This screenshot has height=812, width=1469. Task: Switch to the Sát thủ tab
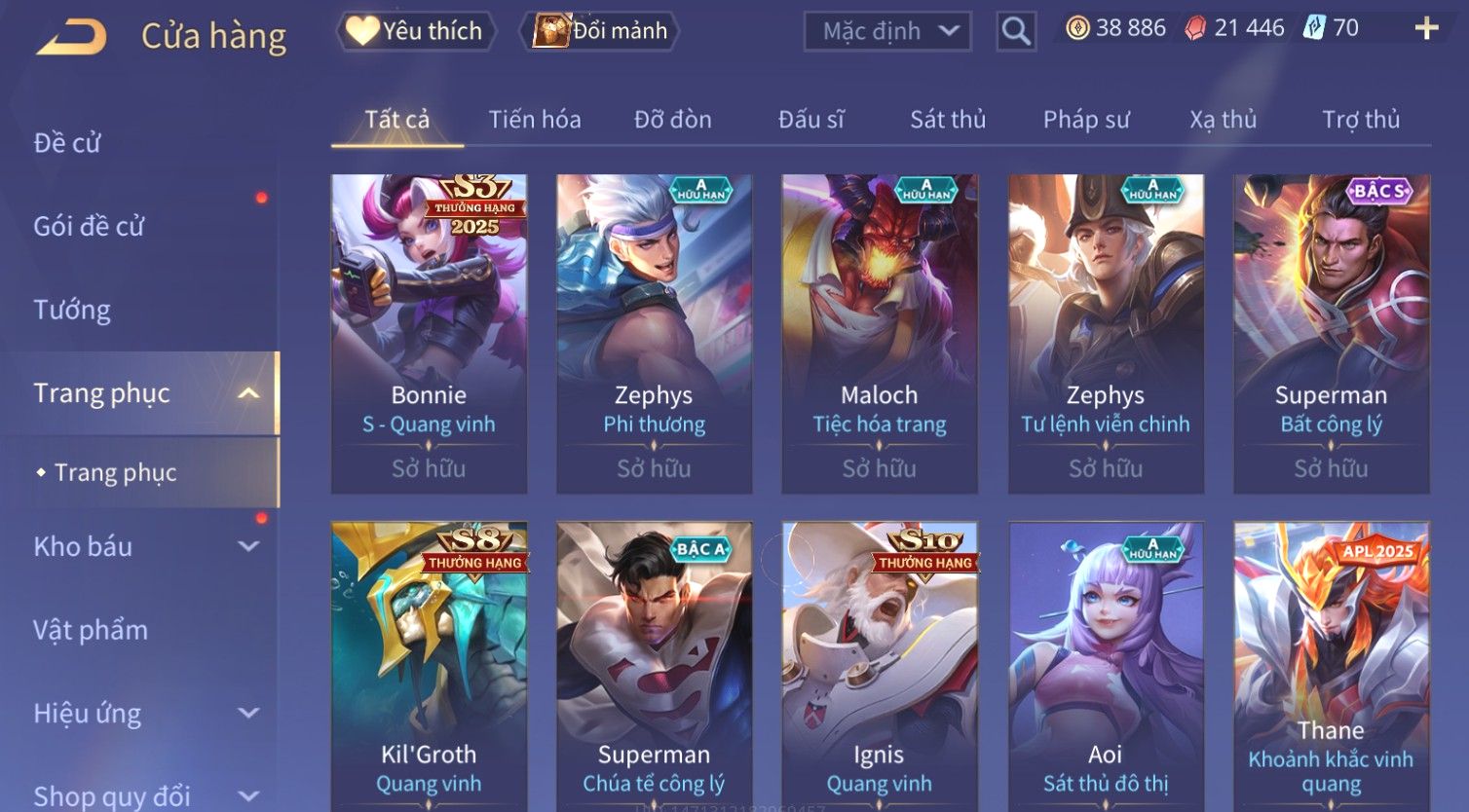click(x=948, y=120)
